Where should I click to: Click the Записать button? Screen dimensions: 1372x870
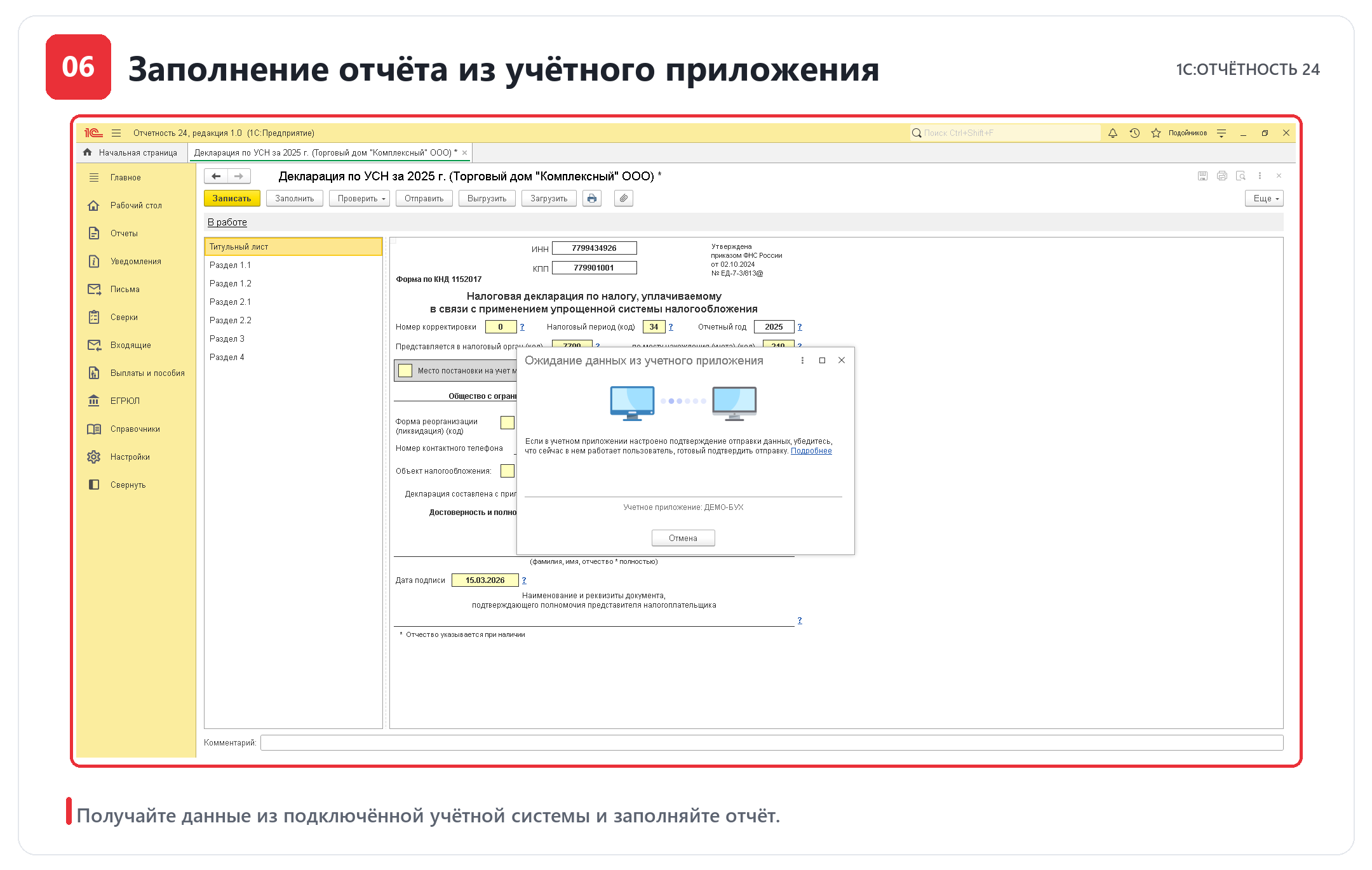point(232,198)
